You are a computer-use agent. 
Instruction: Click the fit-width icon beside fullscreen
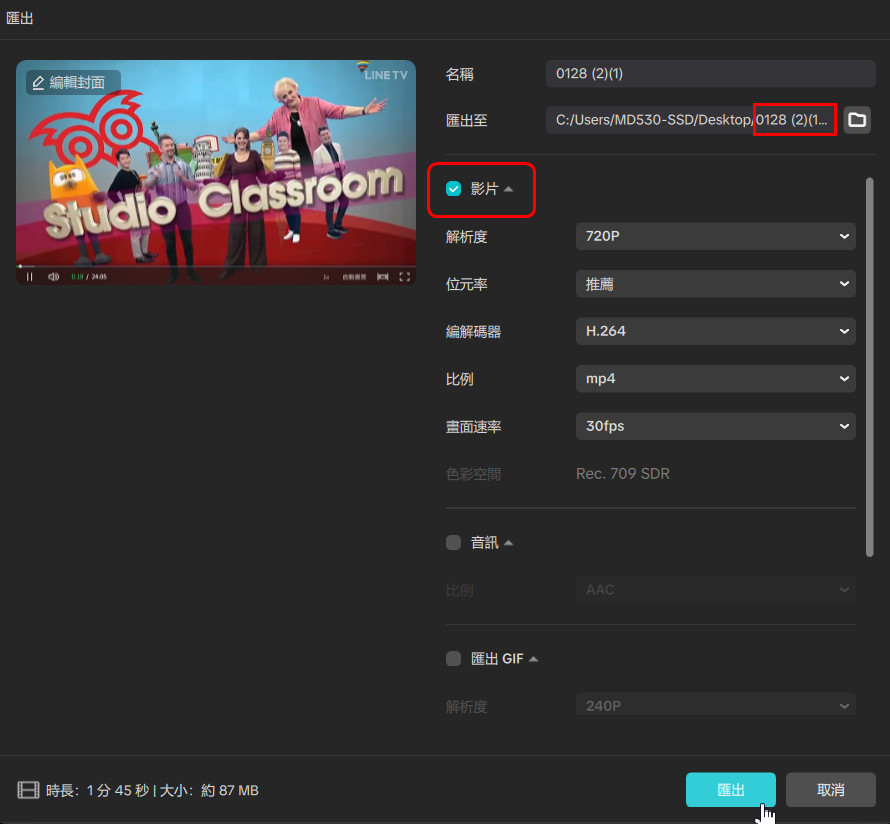tap(383, 277)
